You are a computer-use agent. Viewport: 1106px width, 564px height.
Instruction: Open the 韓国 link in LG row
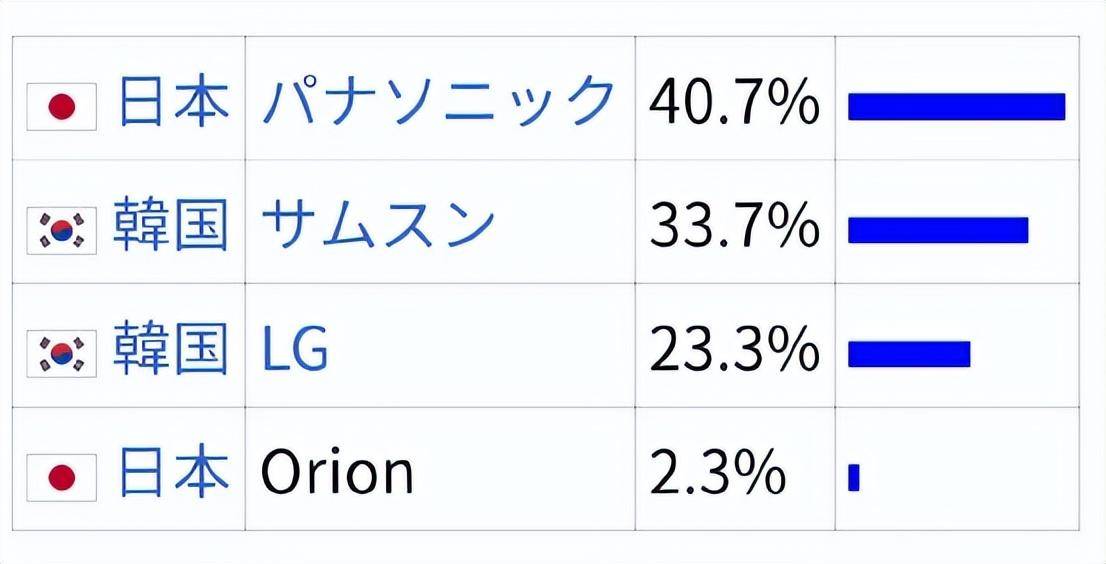tap(171, 350)
